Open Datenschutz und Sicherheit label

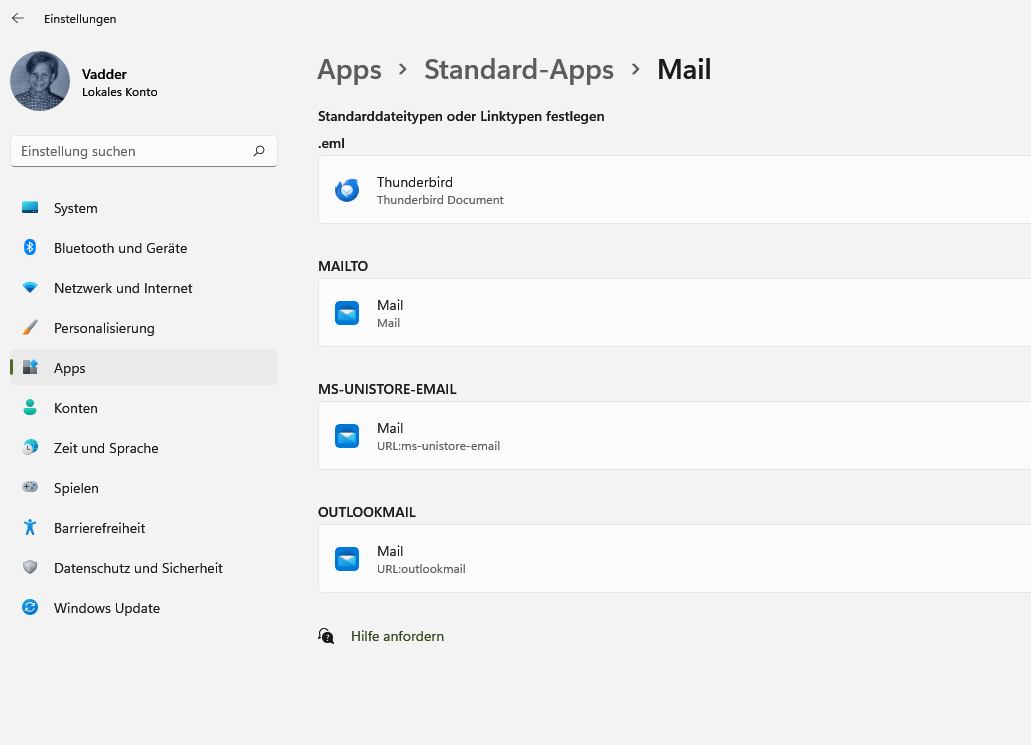[138, 569]
